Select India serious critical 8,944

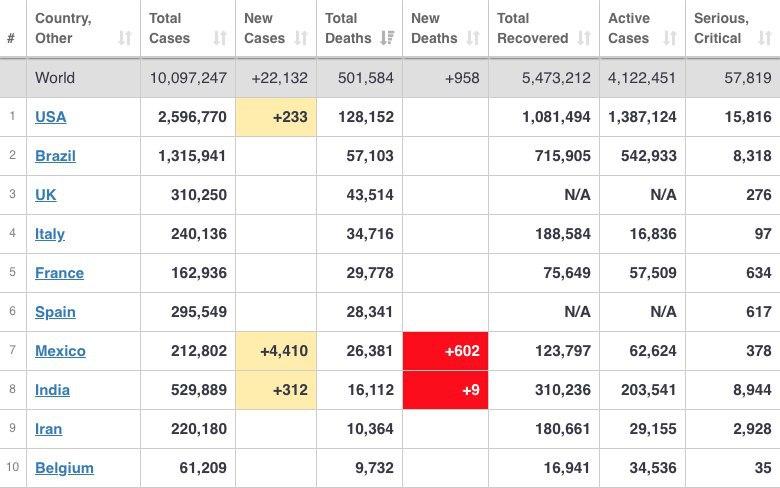(x=752, y=390)
